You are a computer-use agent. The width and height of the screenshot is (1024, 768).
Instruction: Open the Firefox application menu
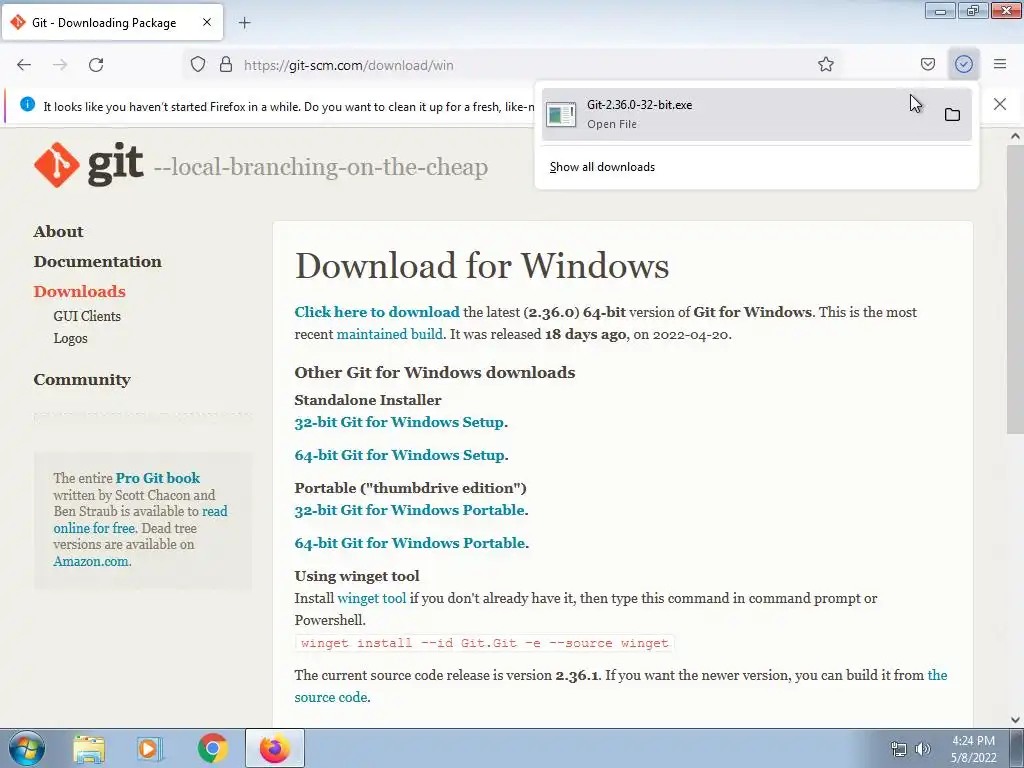(999, 64)
